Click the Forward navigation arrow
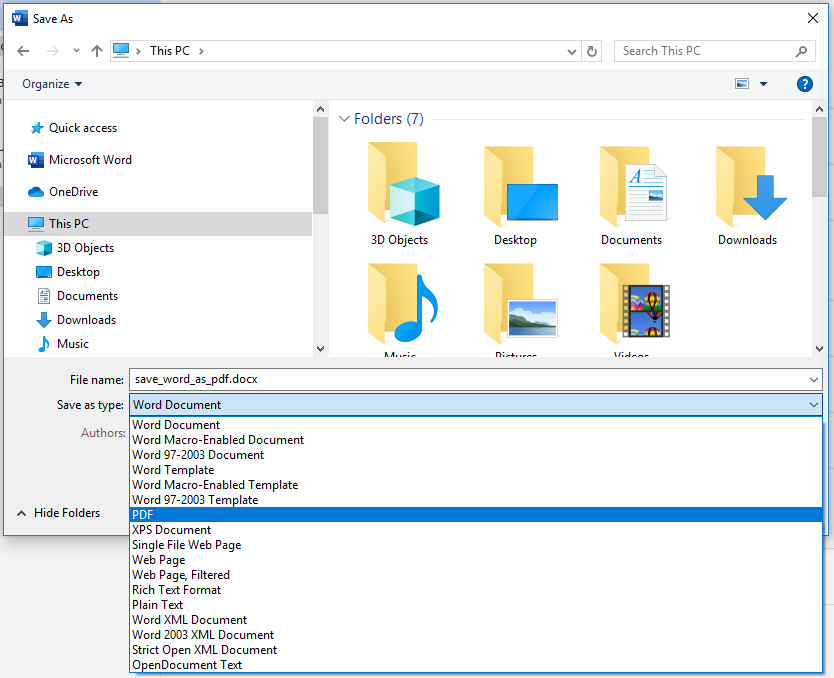Image resolution: width=834 pixels, height=678 pixels. (53, 51)
